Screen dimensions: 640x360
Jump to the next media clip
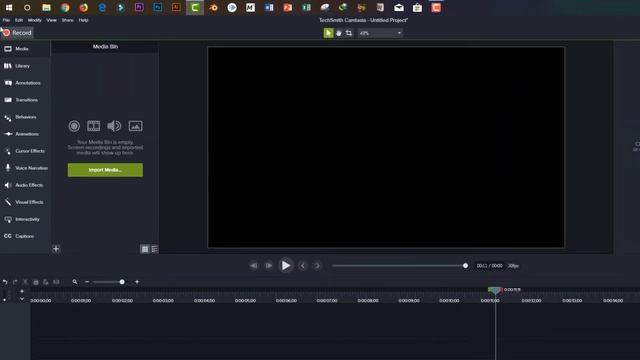point(318,266)
